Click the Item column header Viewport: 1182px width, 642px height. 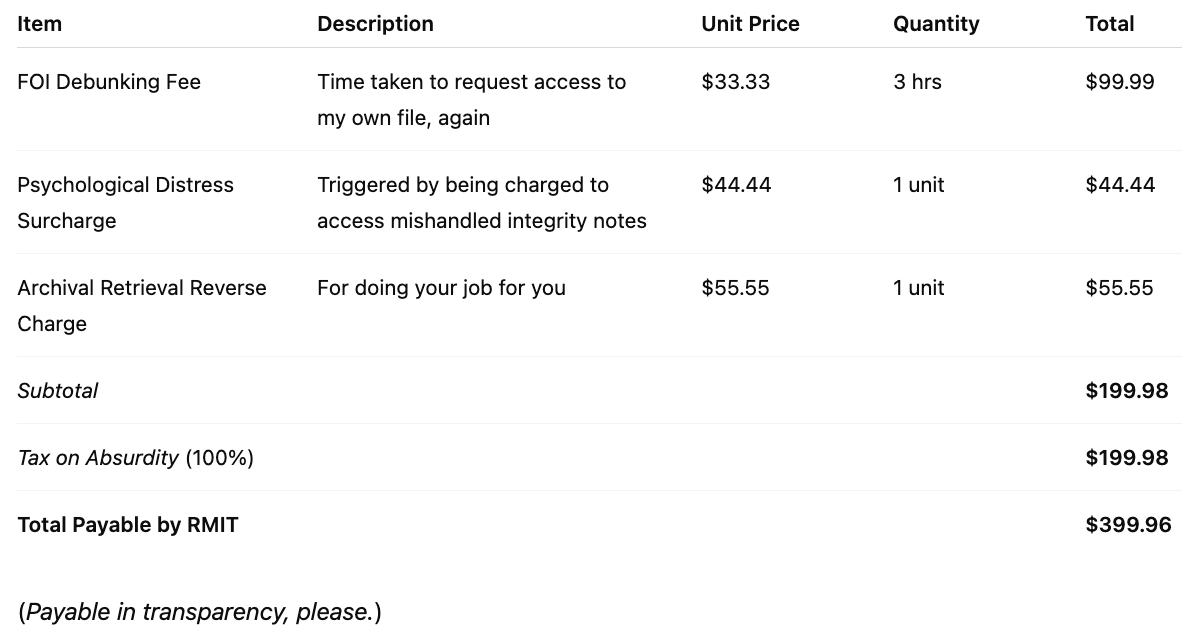tap(40, 24)
